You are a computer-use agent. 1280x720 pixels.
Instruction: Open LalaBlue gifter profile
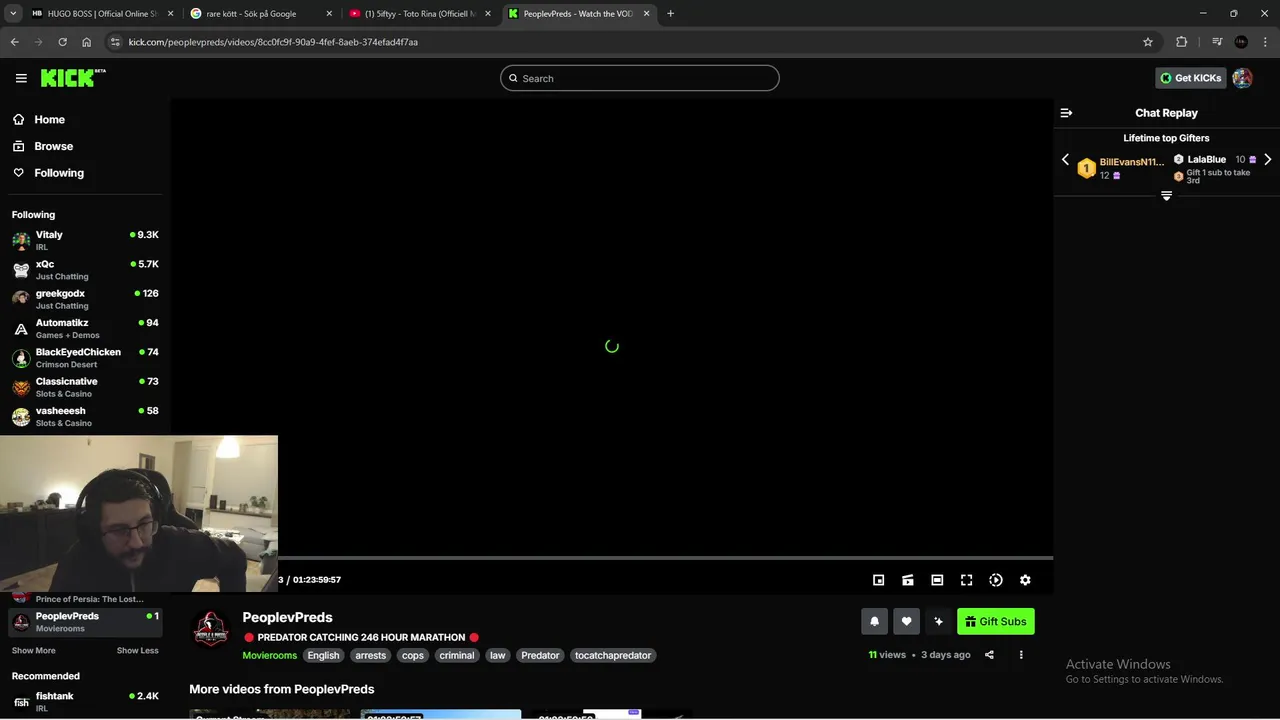[x=1206, y=159]
